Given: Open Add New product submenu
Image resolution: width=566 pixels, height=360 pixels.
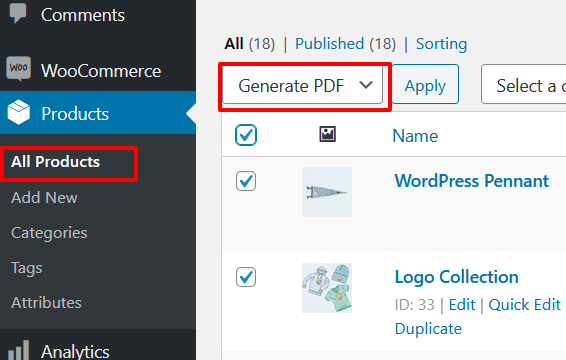Looking at the screenshot, I should pos(44,198).
